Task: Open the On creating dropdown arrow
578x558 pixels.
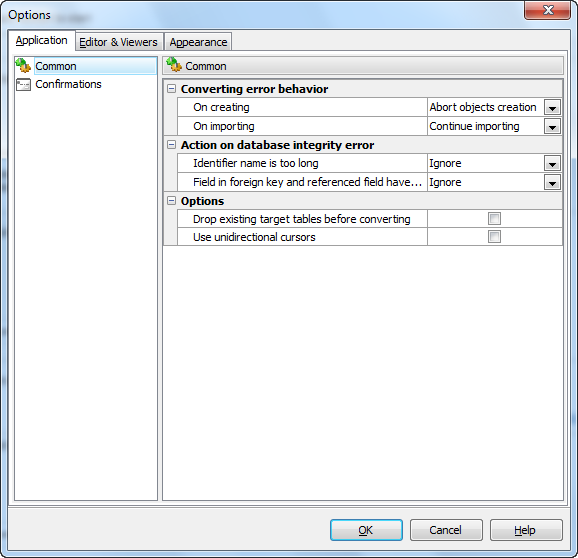Action: (x=552, y=108)
